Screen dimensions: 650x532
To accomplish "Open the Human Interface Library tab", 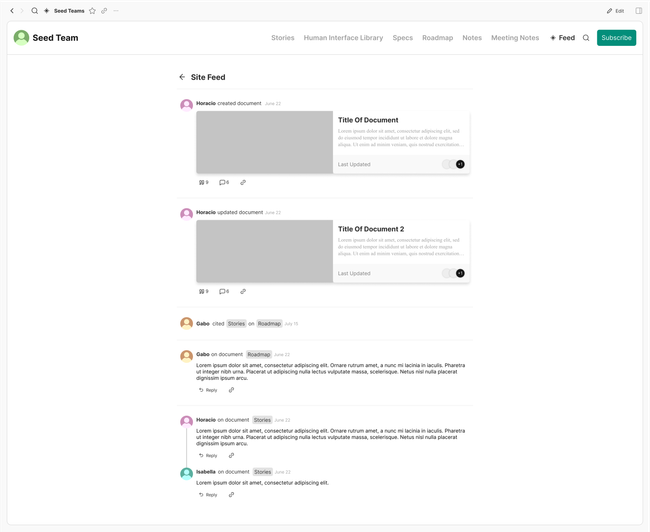I will pos(343,38).
